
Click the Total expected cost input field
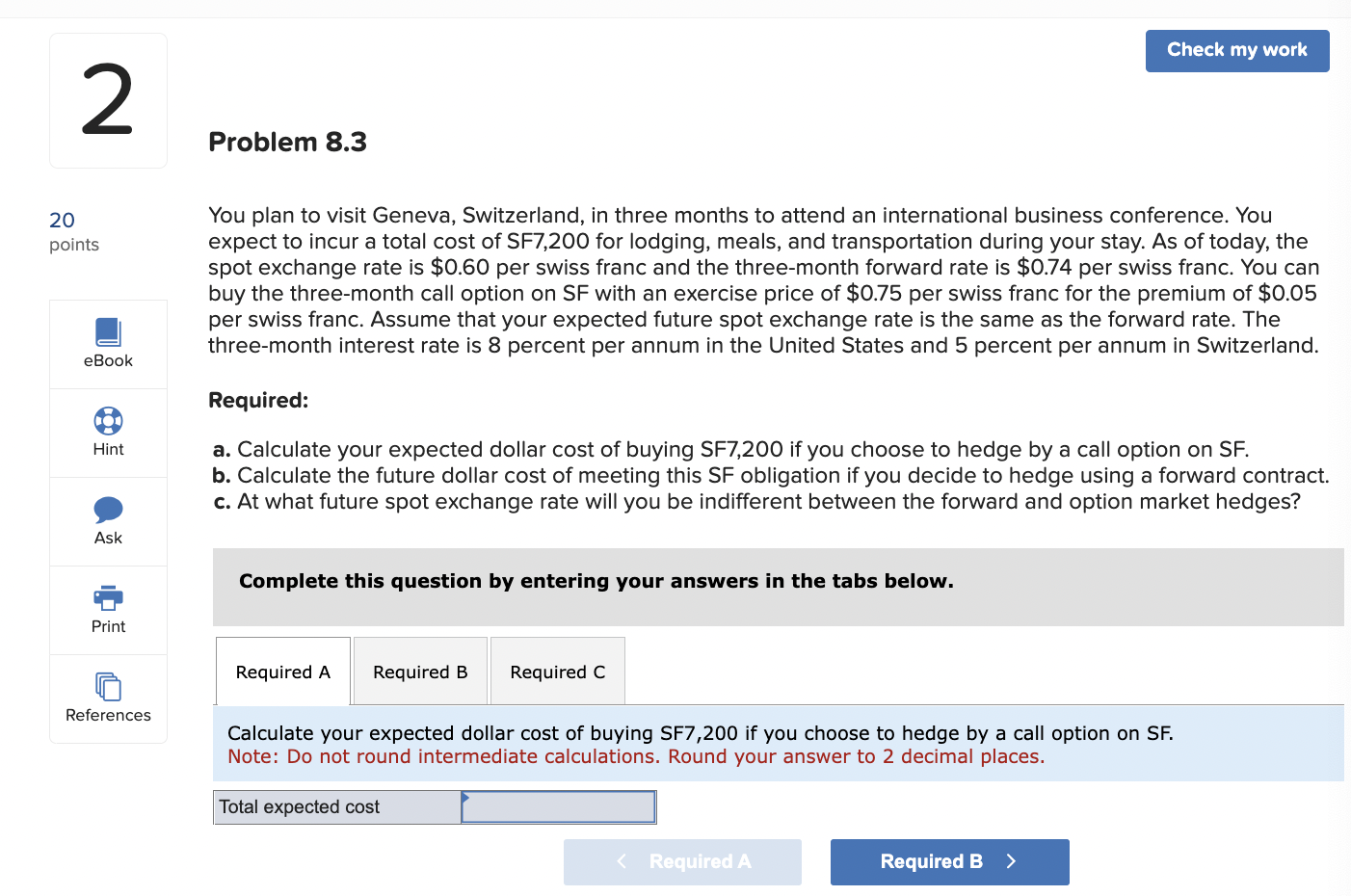pyautogui.click(x=558, y=806)
